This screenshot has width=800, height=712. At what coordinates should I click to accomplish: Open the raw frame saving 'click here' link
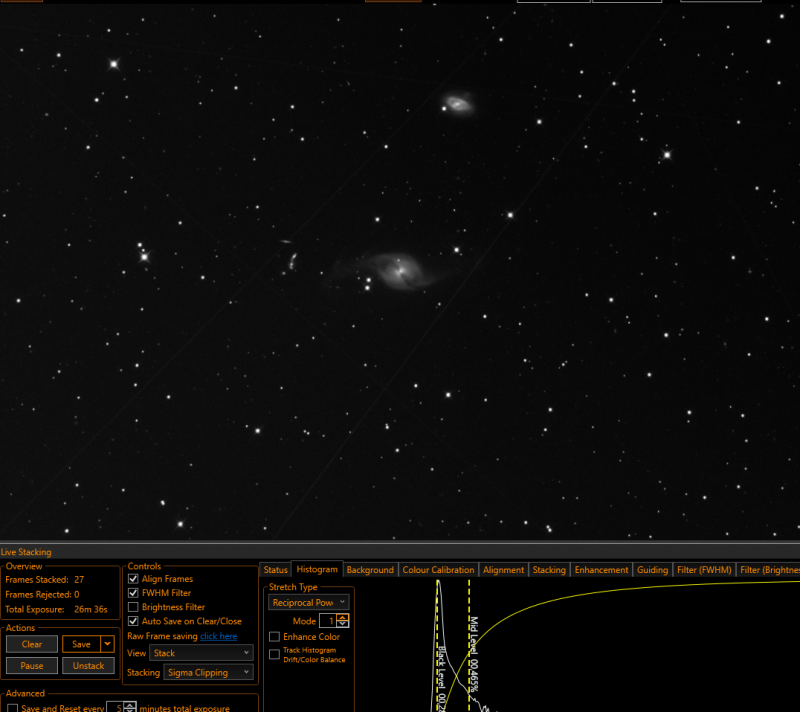218,636
